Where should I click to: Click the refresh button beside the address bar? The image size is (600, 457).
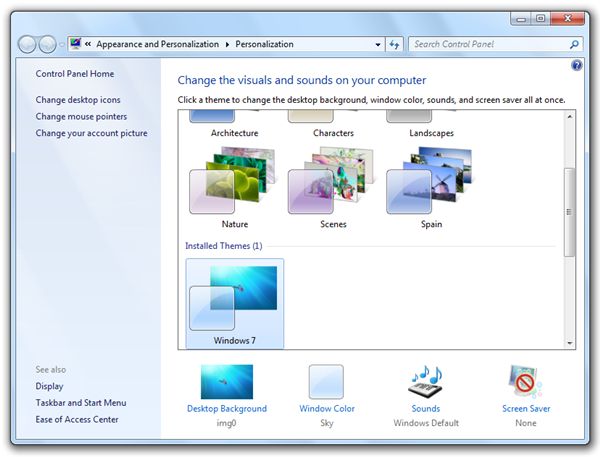click(x=394, y=45)
